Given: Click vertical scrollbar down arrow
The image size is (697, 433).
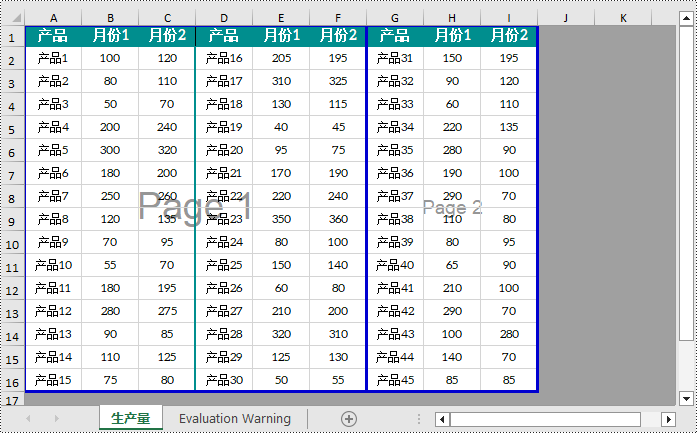Looking at the screenshot, I should click(686, 398).
